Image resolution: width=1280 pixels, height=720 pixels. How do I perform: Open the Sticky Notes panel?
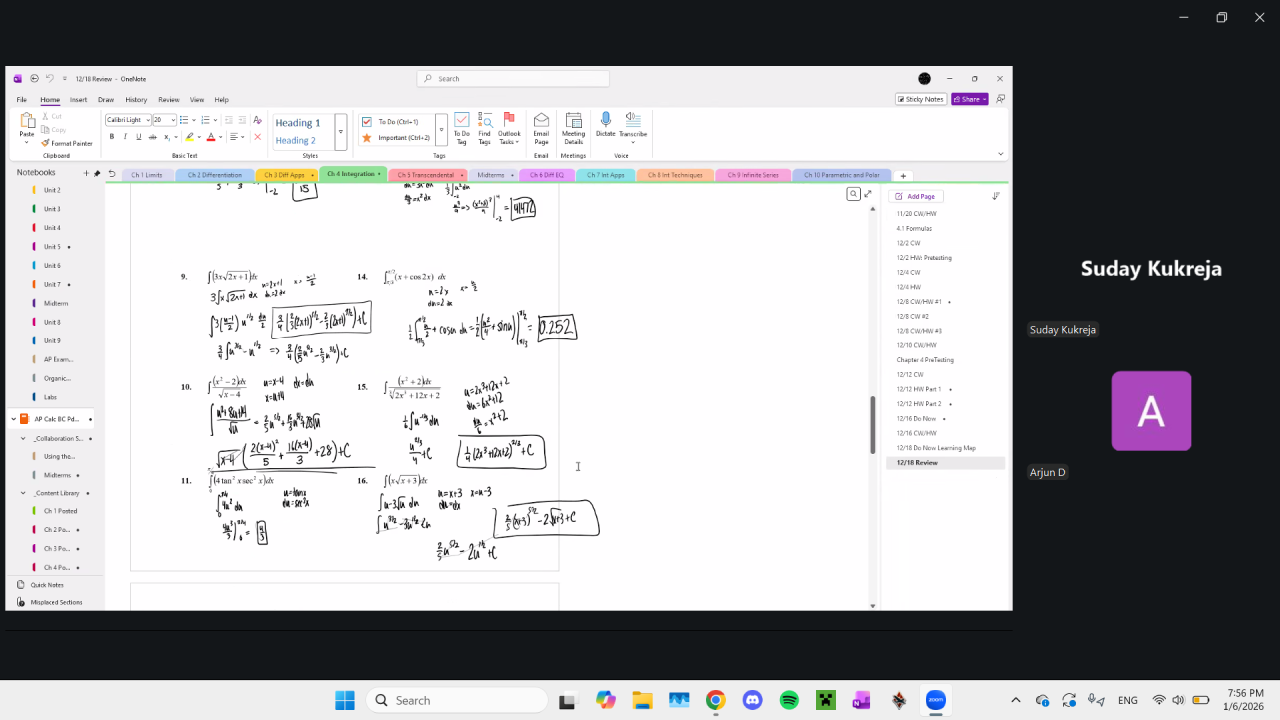click(920, 99)
